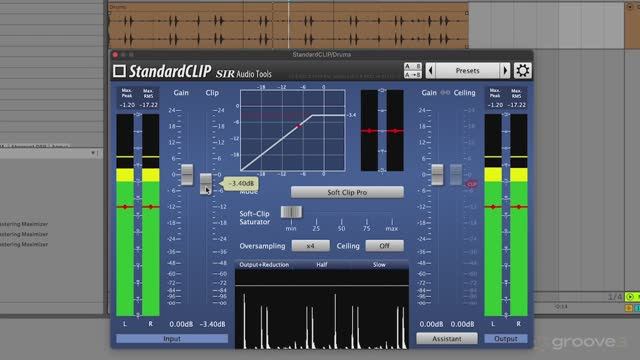Viewport: 640px width, 360px height.
Task: Grab the Clip threshold fader handle
Action: (x=205, y=183)
